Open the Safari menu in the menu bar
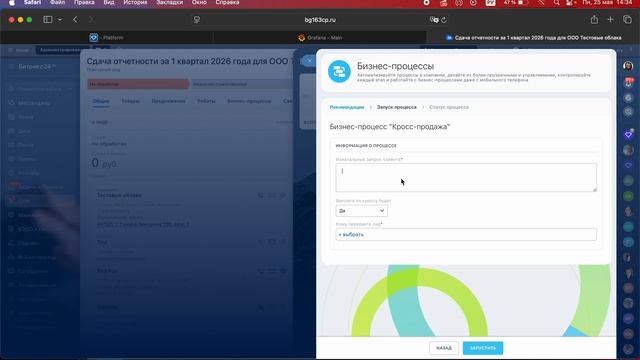 pos(32,2)
